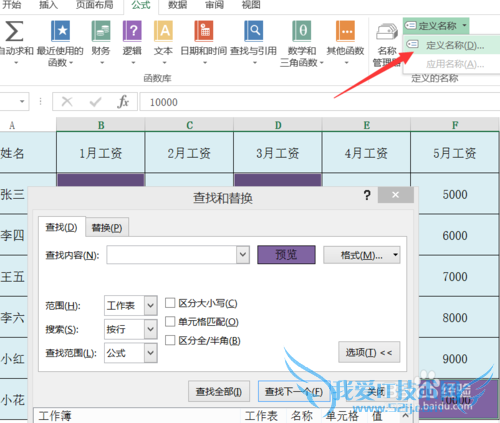Click the 5月工资 header cell
Viewport: 500px width, 423px height.
(x=455, y=153)
